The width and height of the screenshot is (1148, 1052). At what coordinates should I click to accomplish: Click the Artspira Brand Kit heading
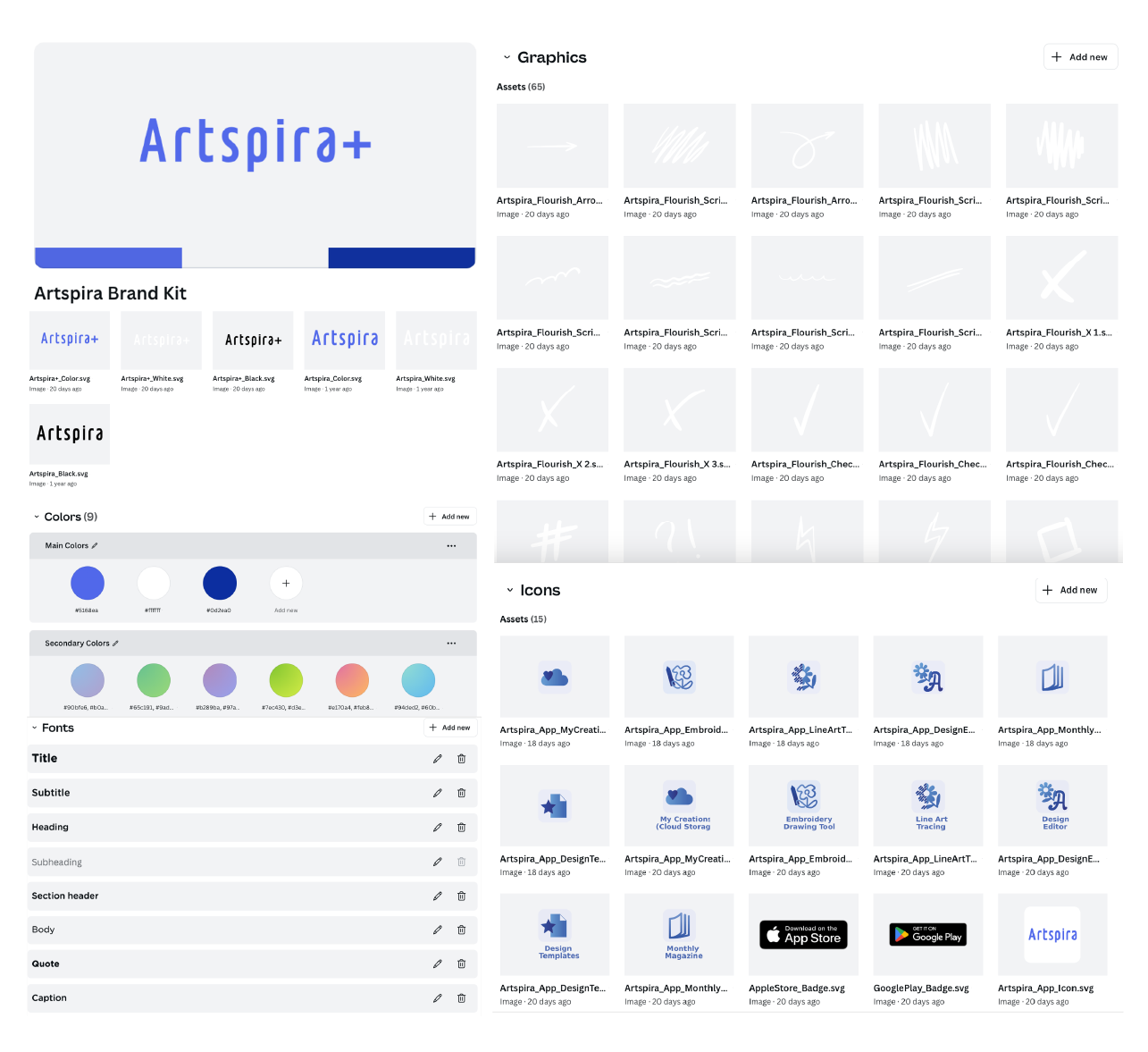coord(110,293)
